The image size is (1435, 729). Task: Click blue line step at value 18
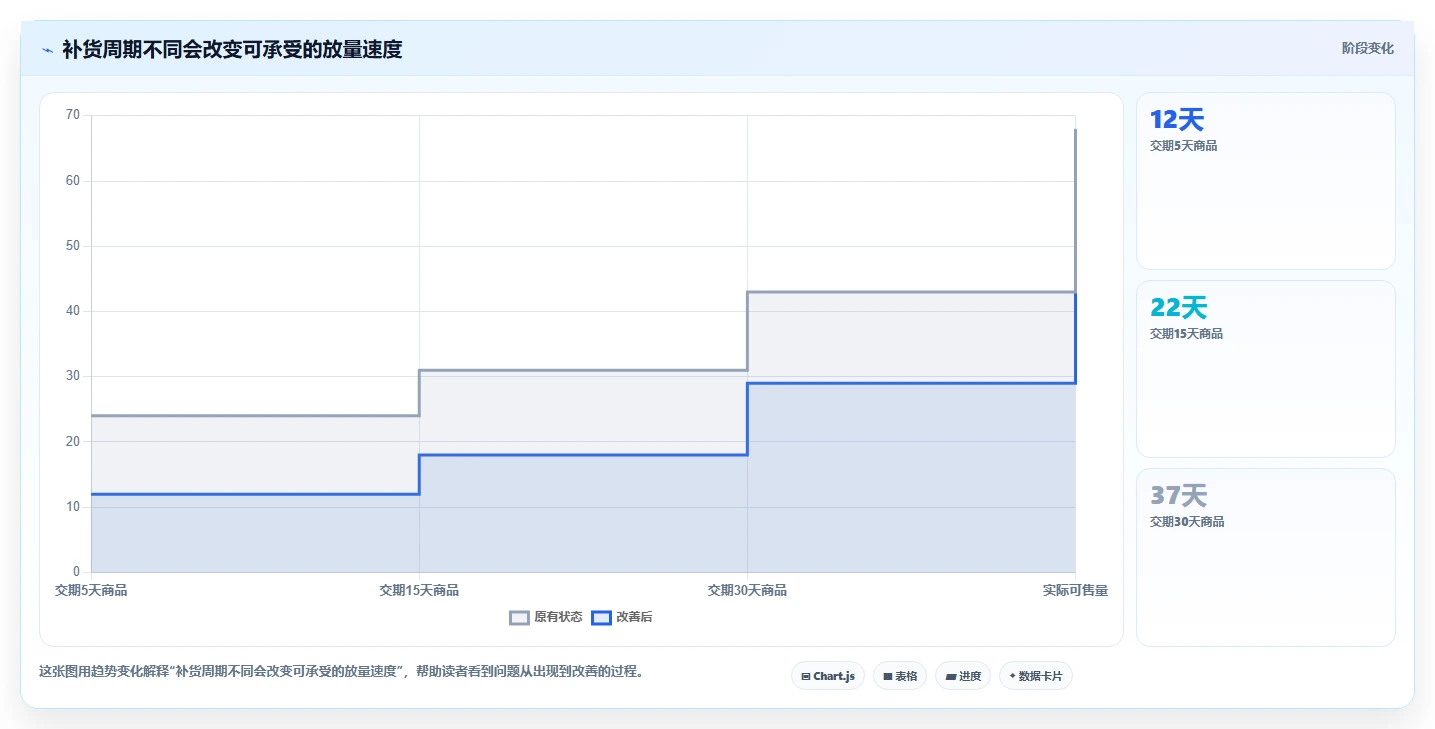coord(583,455)
